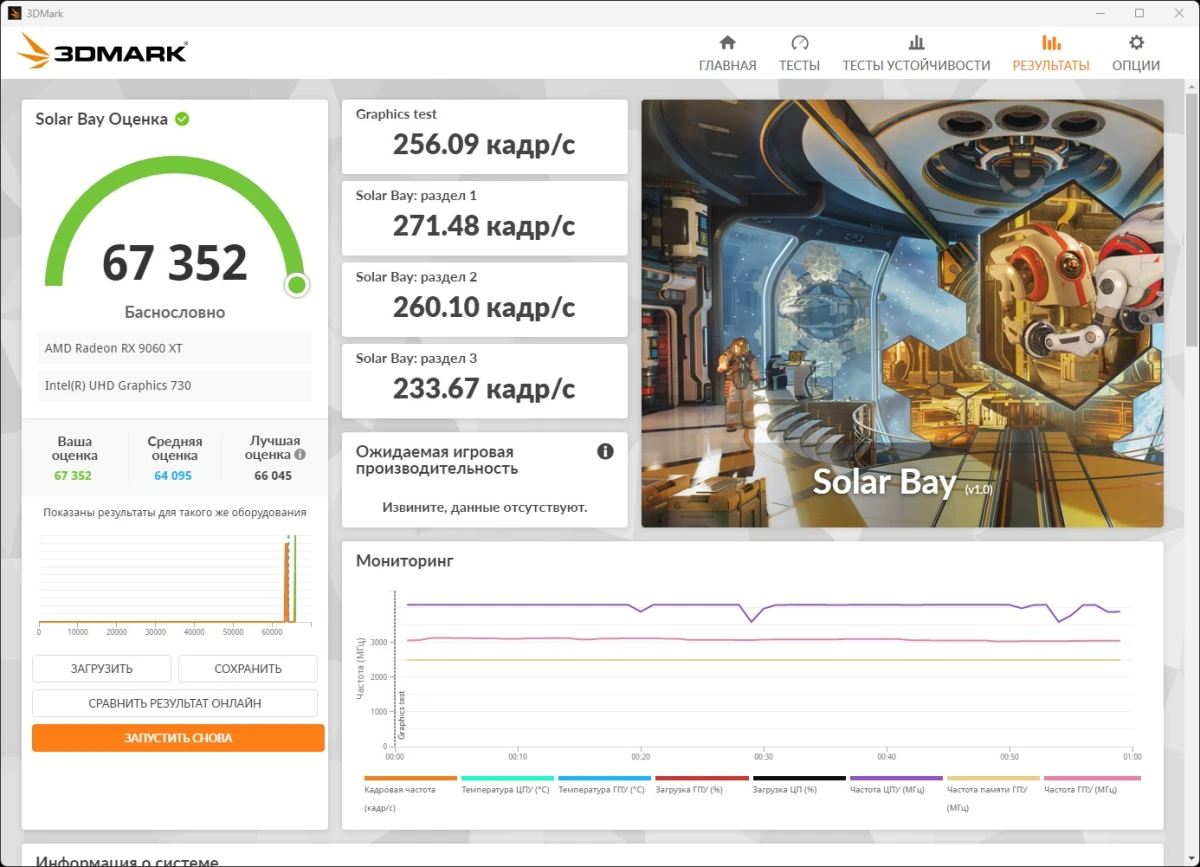
Task: Click the Solar Bay preview image
Action: click(x=902, y=313)
